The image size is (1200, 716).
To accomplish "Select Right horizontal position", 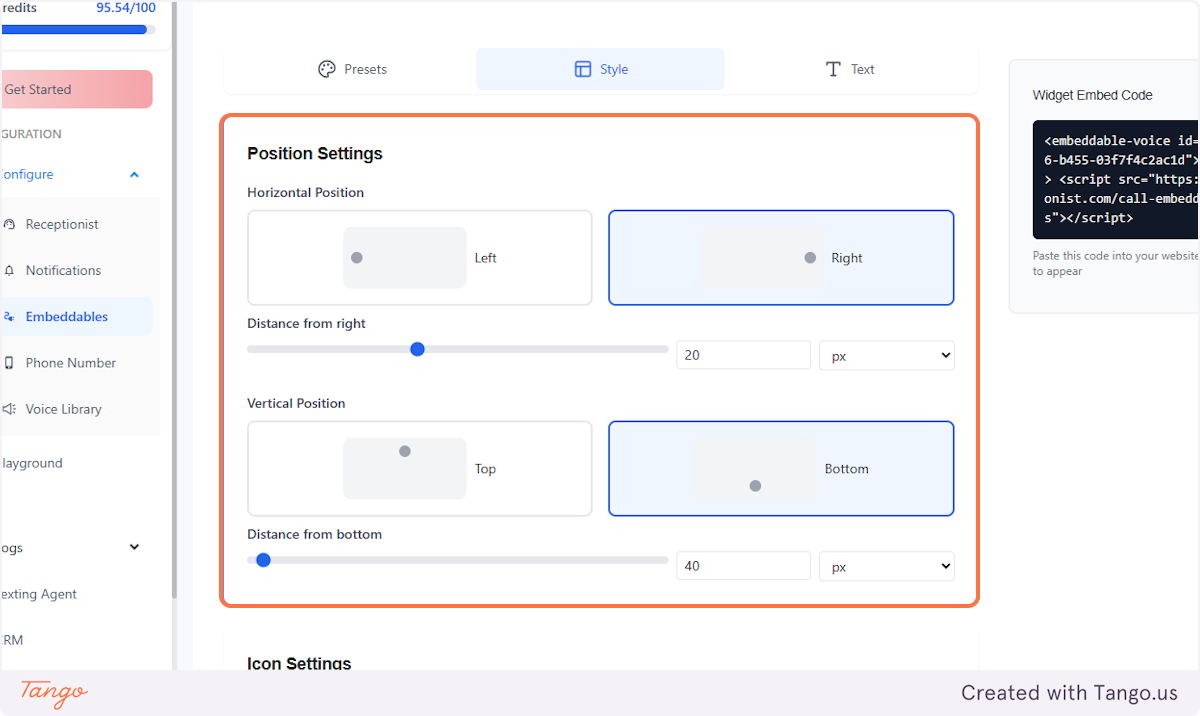I will 781,257.
